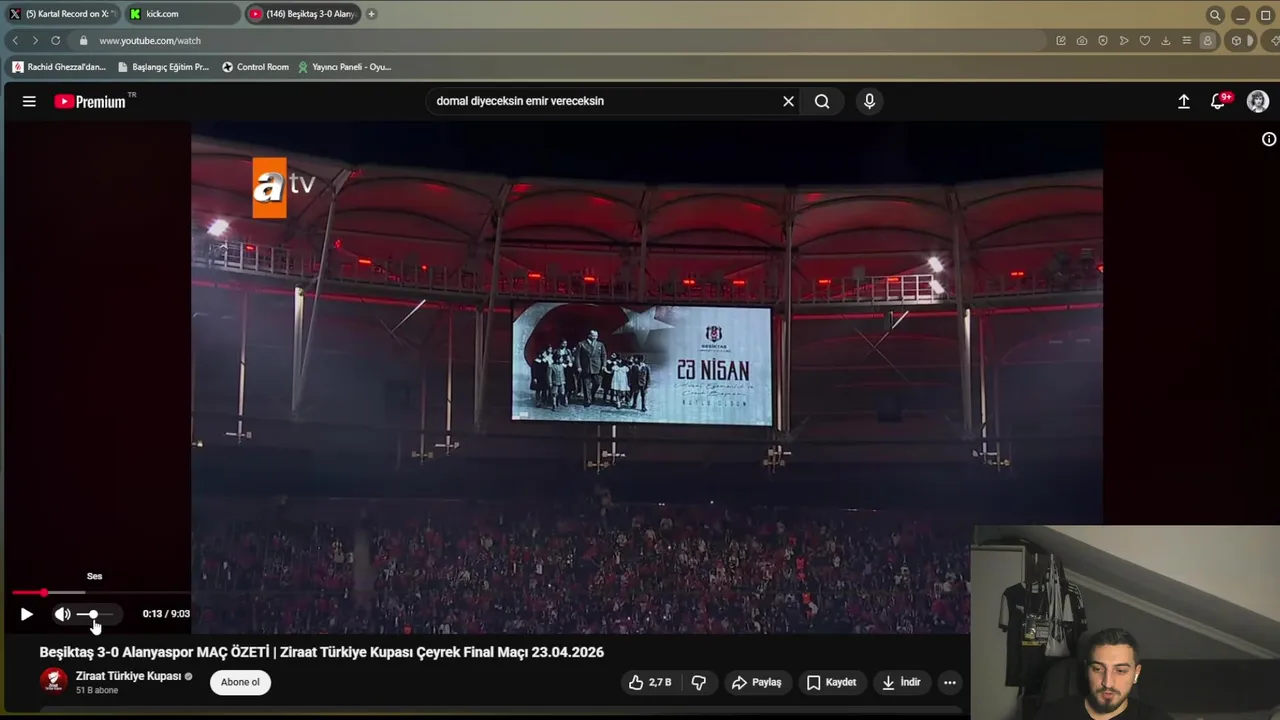Image resolution: width=1280 pixels, height=720 pixels.
Task: Click the 0:13 / 9:03 time display
Action: pyautogui.click(x=166, y=614)
